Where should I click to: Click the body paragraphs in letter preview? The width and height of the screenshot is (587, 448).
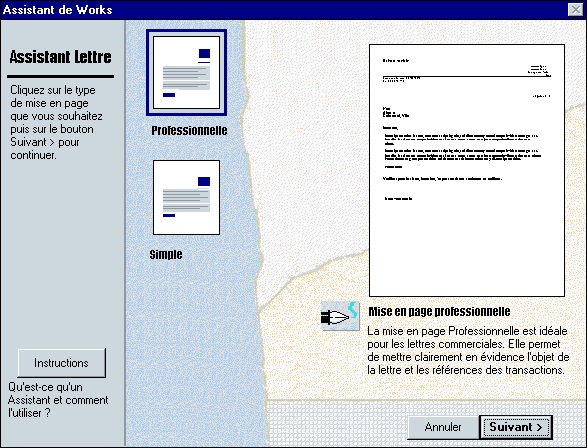463,147
